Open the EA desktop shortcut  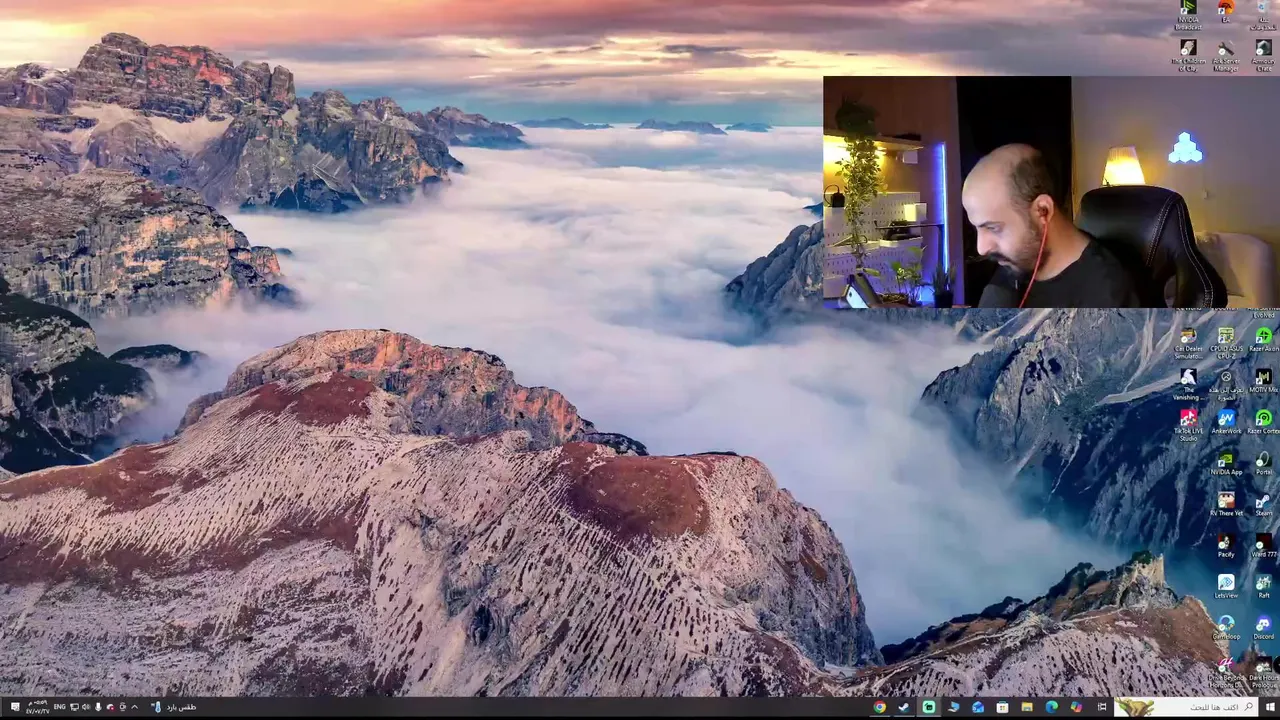point(1226,11)
